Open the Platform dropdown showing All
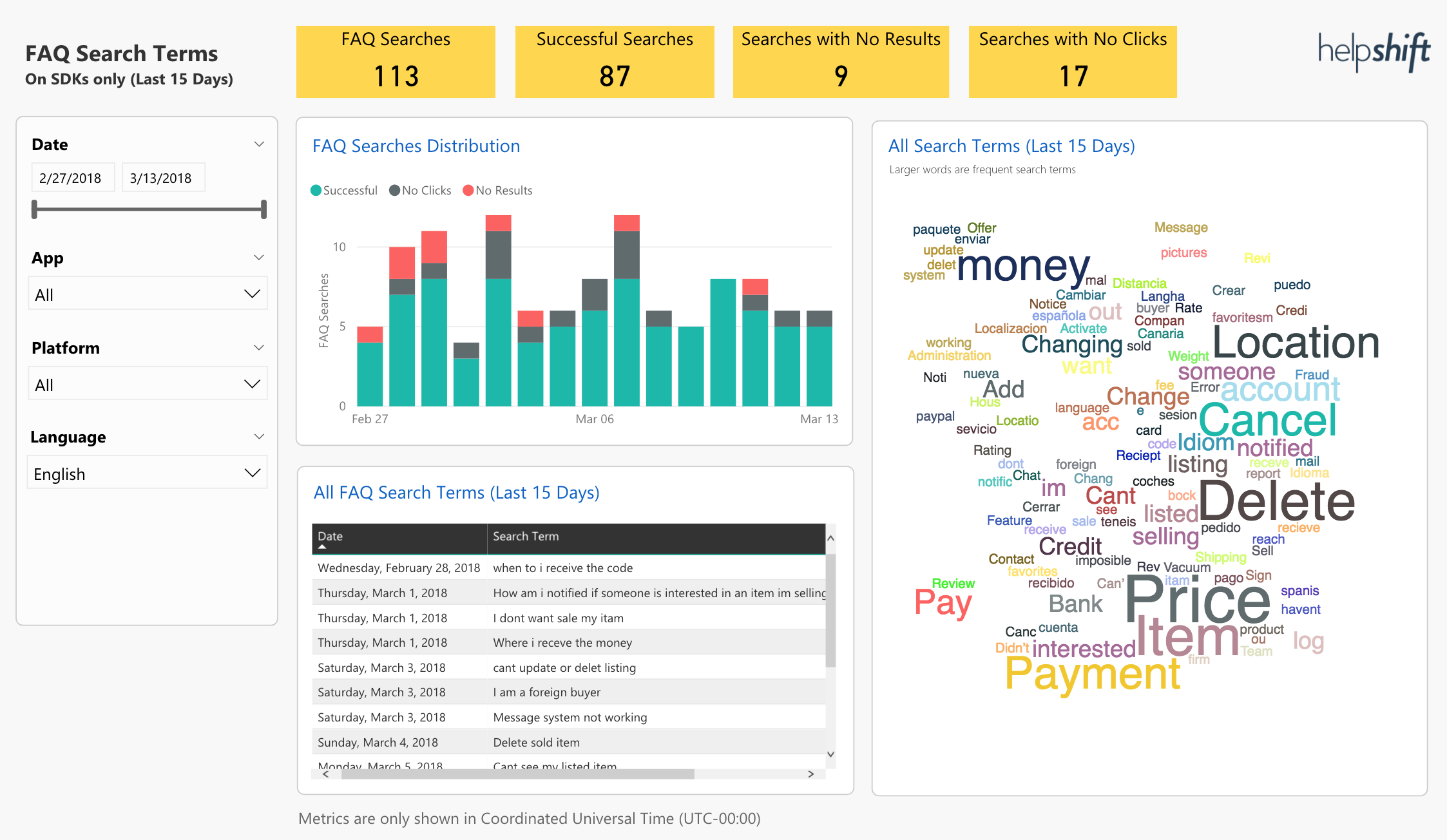1447x840 pixels. tap(147, 383)
